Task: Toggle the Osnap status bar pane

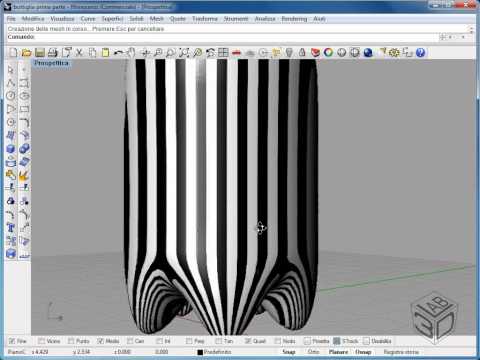Action: click(363, 352)
